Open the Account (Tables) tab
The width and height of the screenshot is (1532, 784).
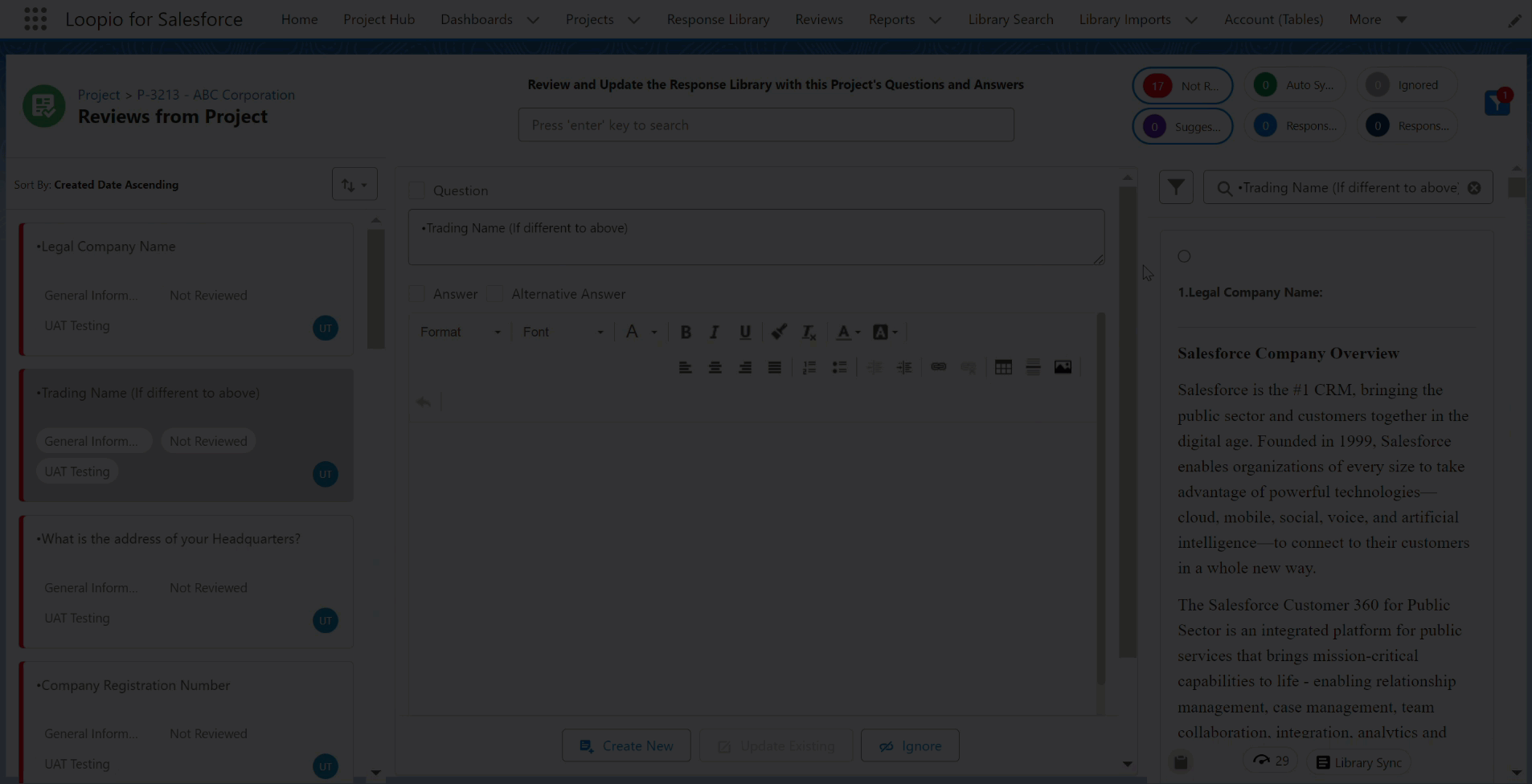coord(1273,19)
